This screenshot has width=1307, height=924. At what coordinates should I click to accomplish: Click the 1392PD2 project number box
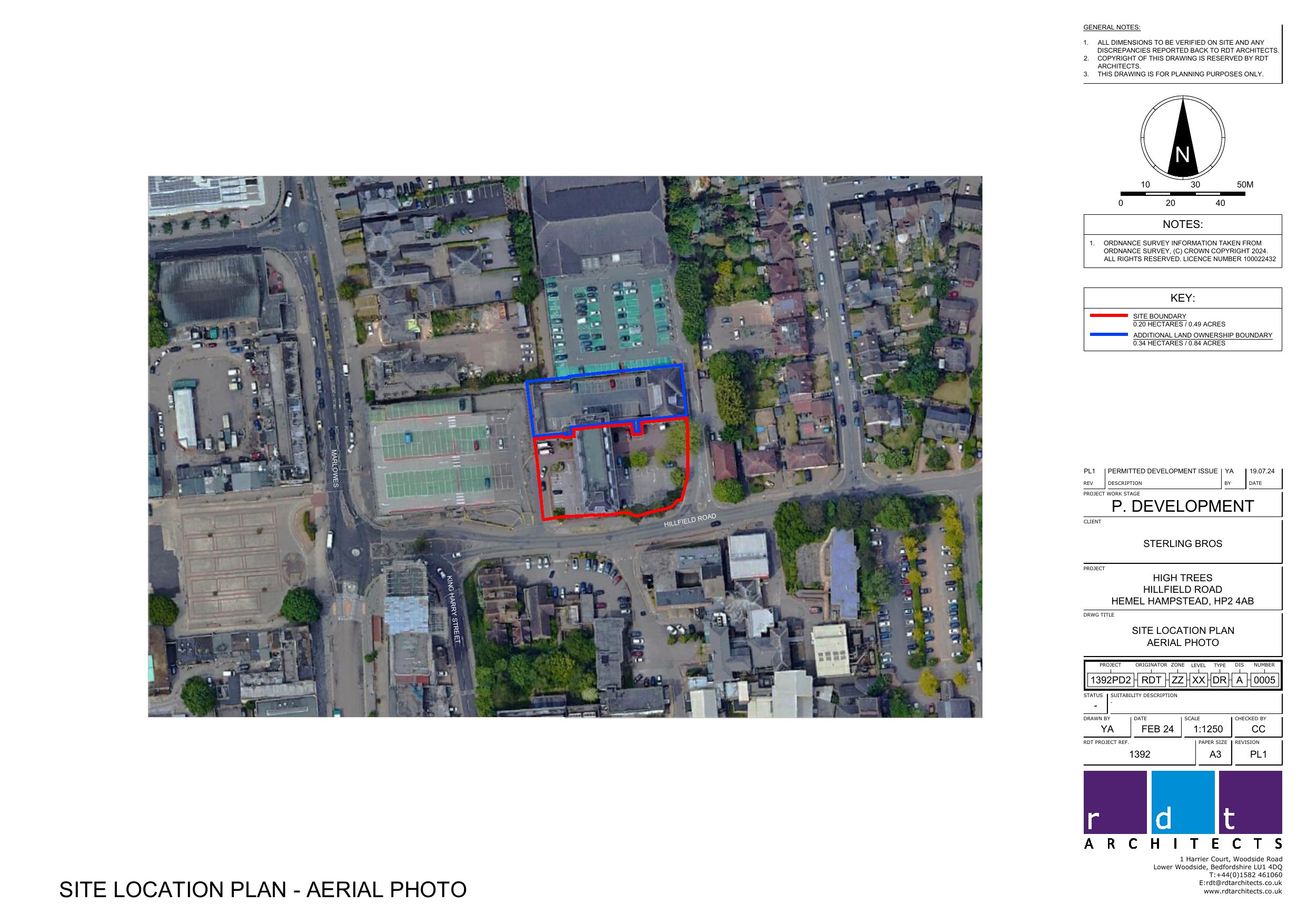pyautogui.click(x=1110, y=680)
